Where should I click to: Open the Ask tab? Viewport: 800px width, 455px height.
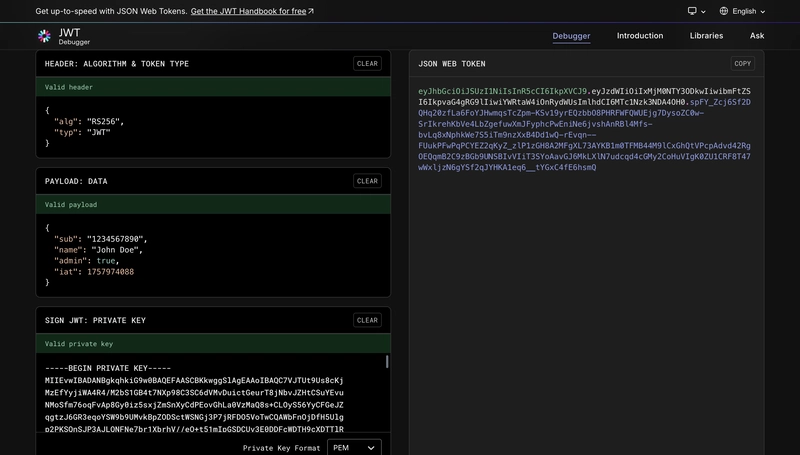pos(757,36)
